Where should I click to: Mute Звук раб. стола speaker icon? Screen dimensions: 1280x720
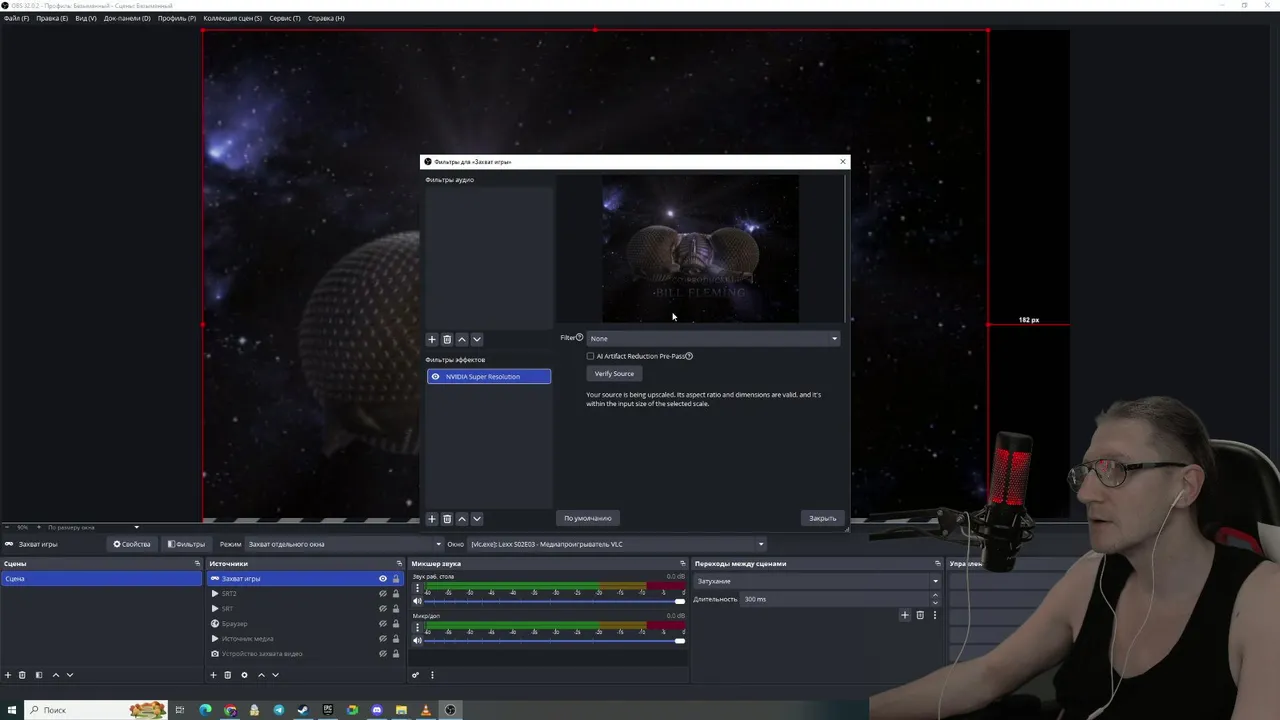click(x=417, y=601)
